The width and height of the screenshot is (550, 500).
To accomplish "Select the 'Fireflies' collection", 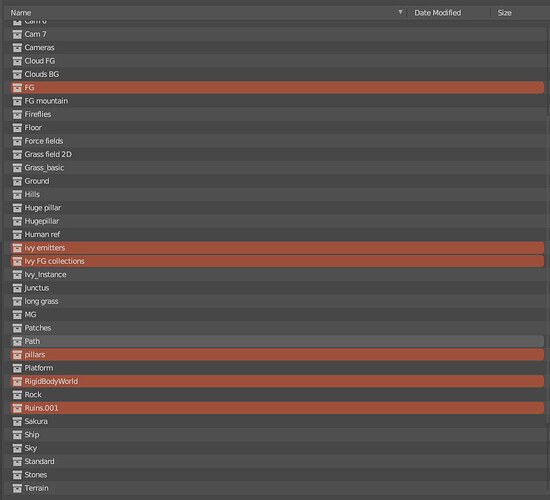I will 277,114.
